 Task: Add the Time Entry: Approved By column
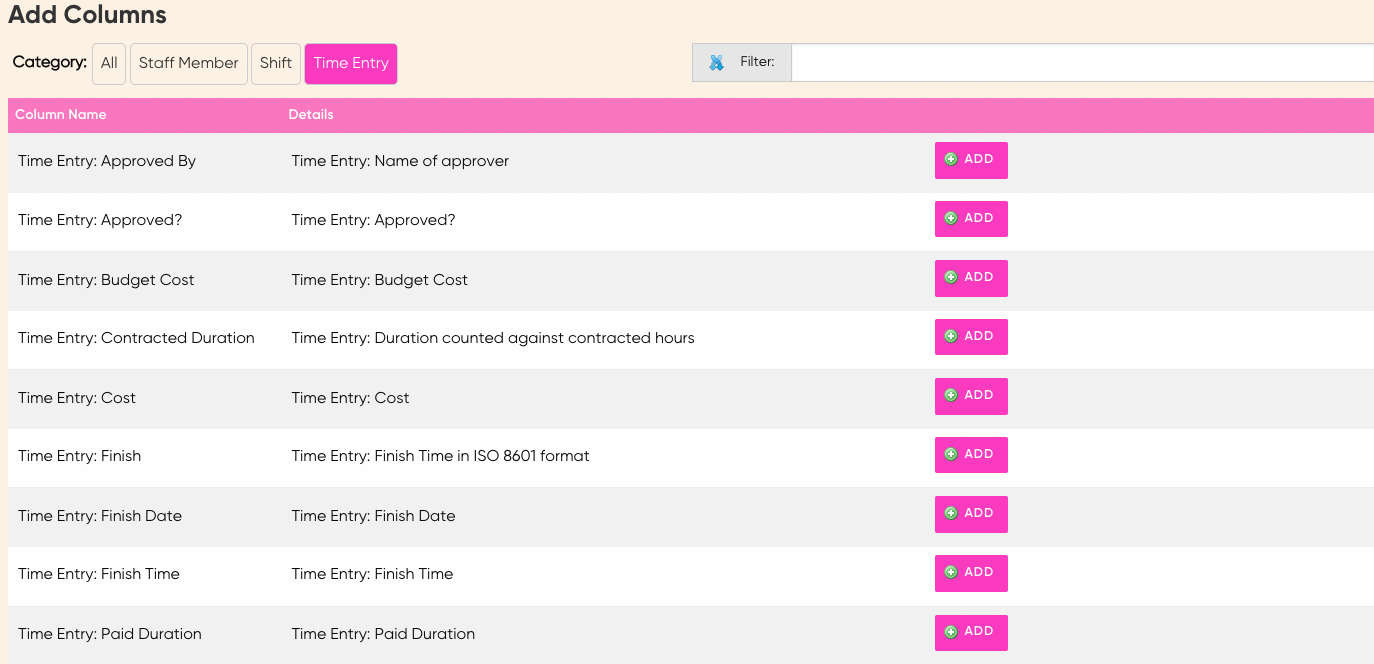pos(971,160)
